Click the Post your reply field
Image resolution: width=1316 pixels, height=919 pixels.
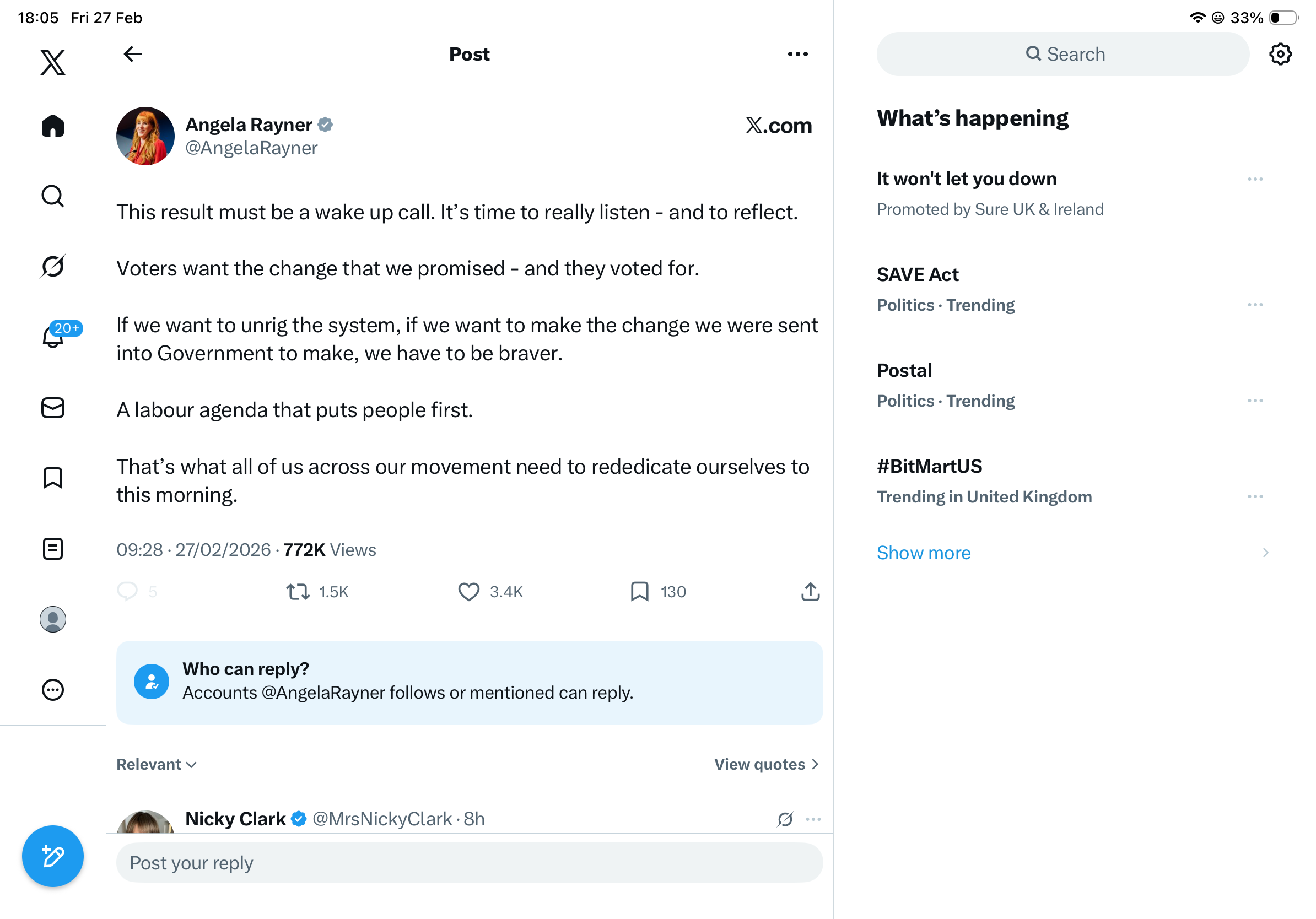(x=470, y=863)
